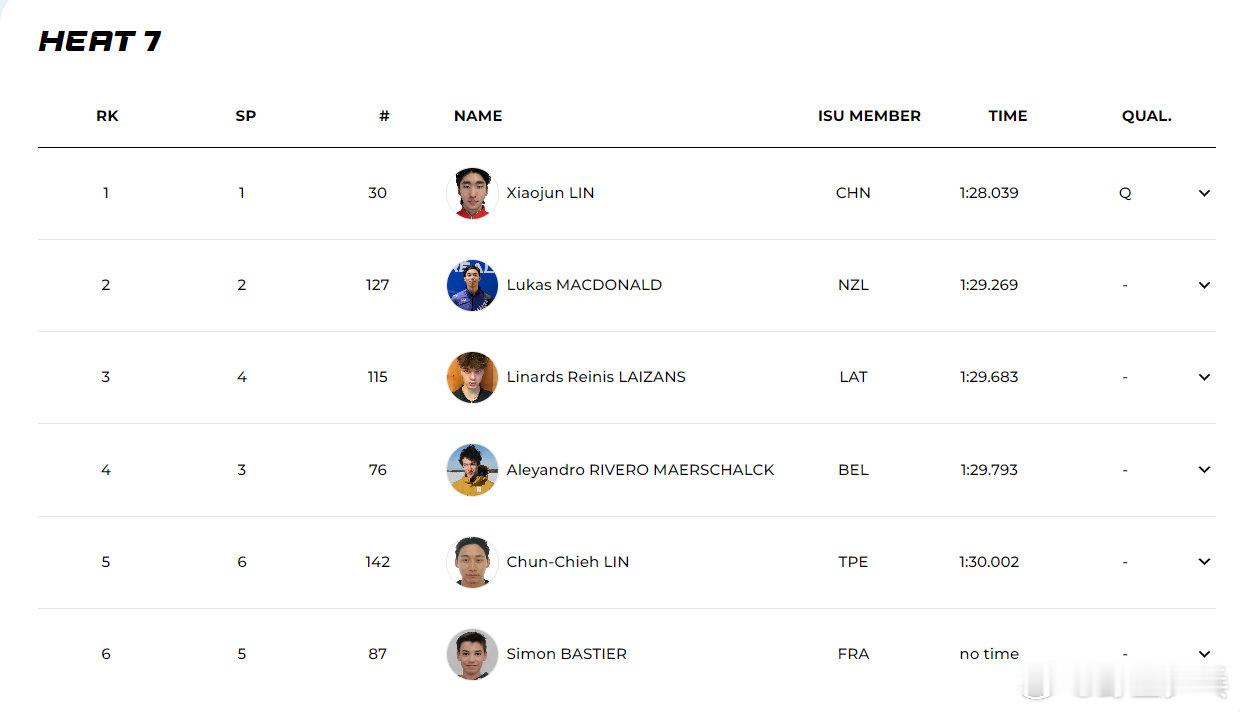Open Xiaojun LIN athlete name link
This screenshot has height=712, width=1240.
pyautogui.click(x=550, y=193)
